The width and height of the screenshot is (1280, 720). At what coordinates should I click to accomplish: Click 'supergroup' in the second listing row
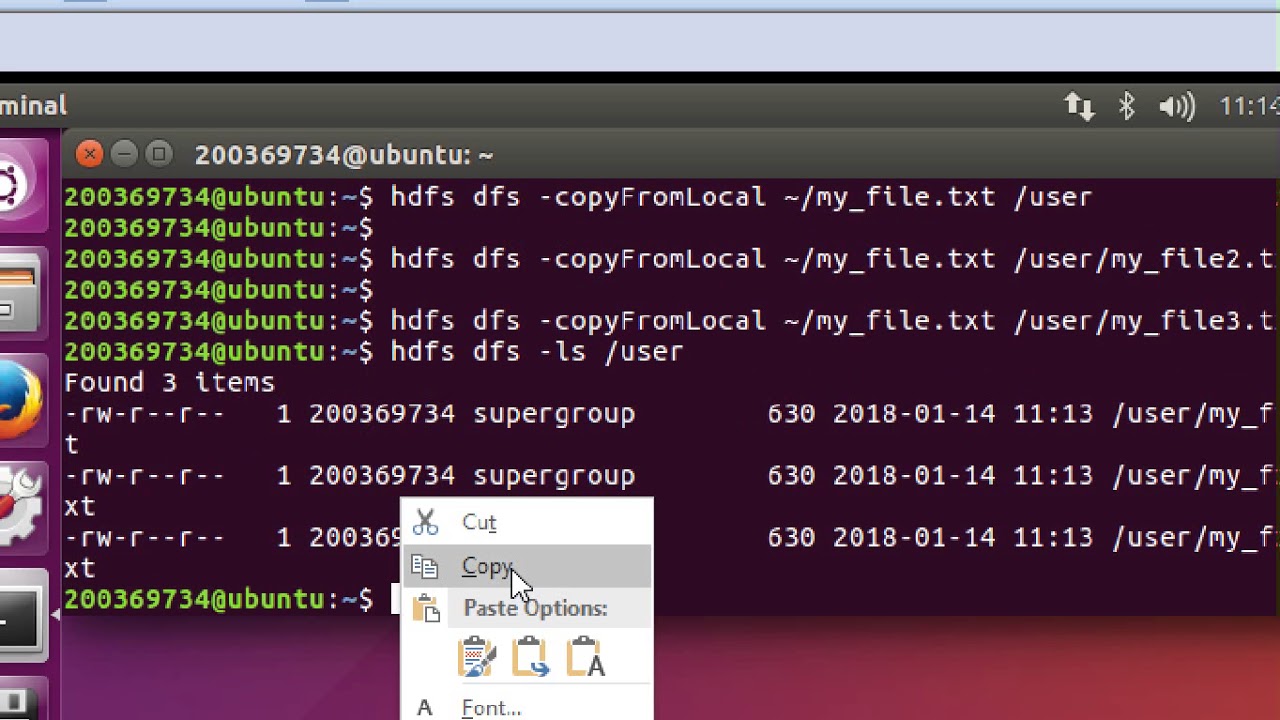click(x=554, y=475)
